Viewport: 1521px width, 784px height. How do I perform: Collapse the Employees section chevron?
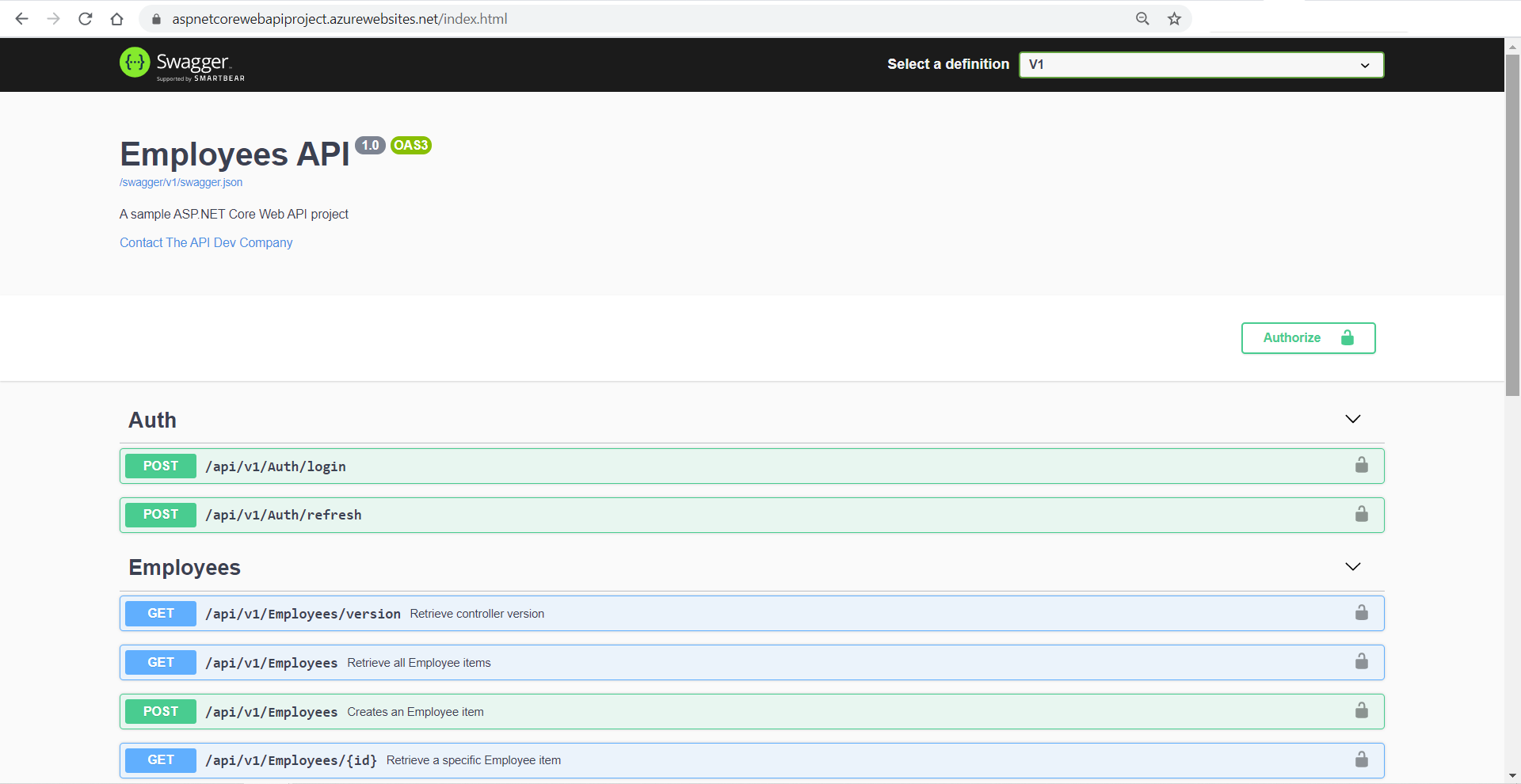[1353, 566]
